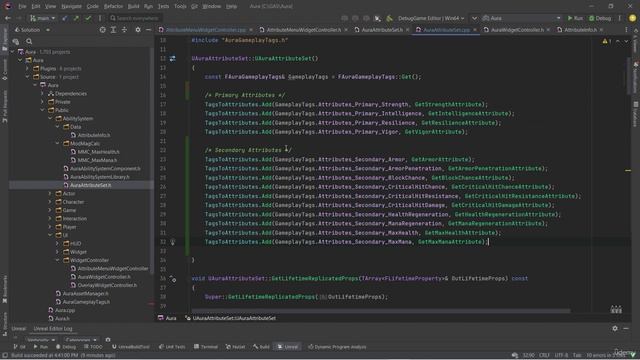Viewport: 640px width, 360px height.
Task: Open the Unit Tests tool window
Action: [172, 347]
